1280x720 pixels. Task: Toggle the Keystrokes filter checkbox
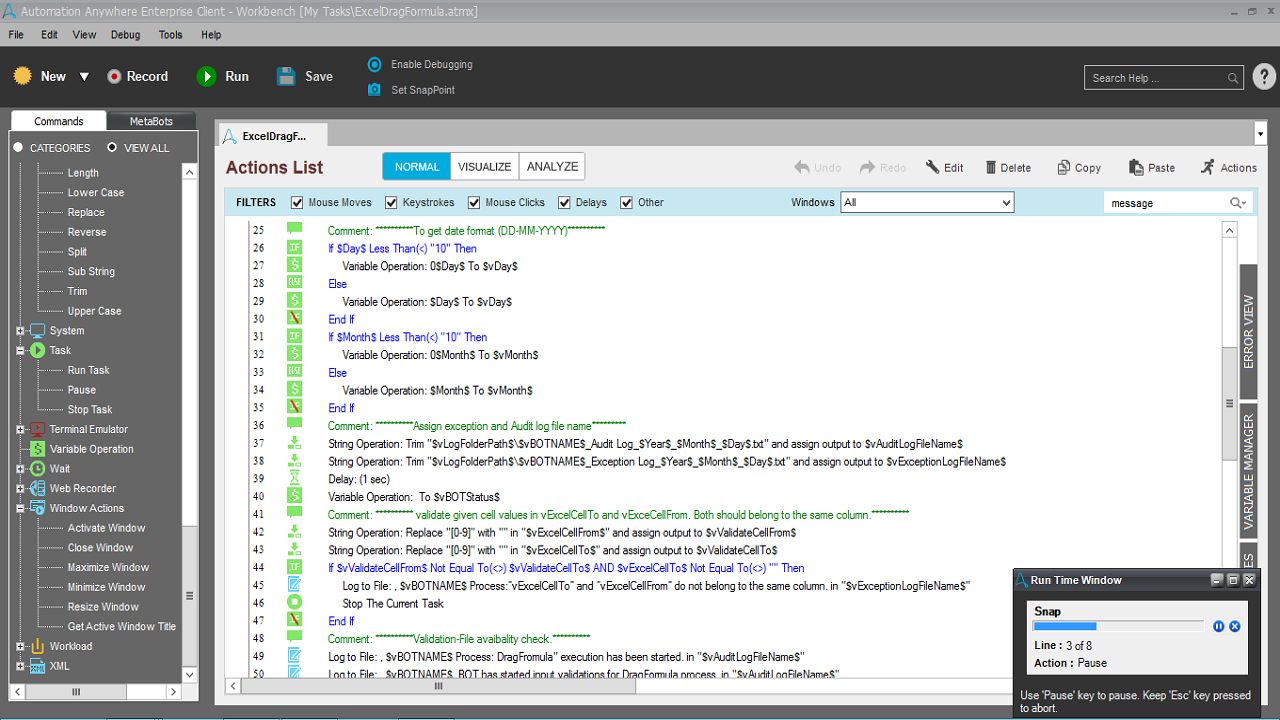391,203
